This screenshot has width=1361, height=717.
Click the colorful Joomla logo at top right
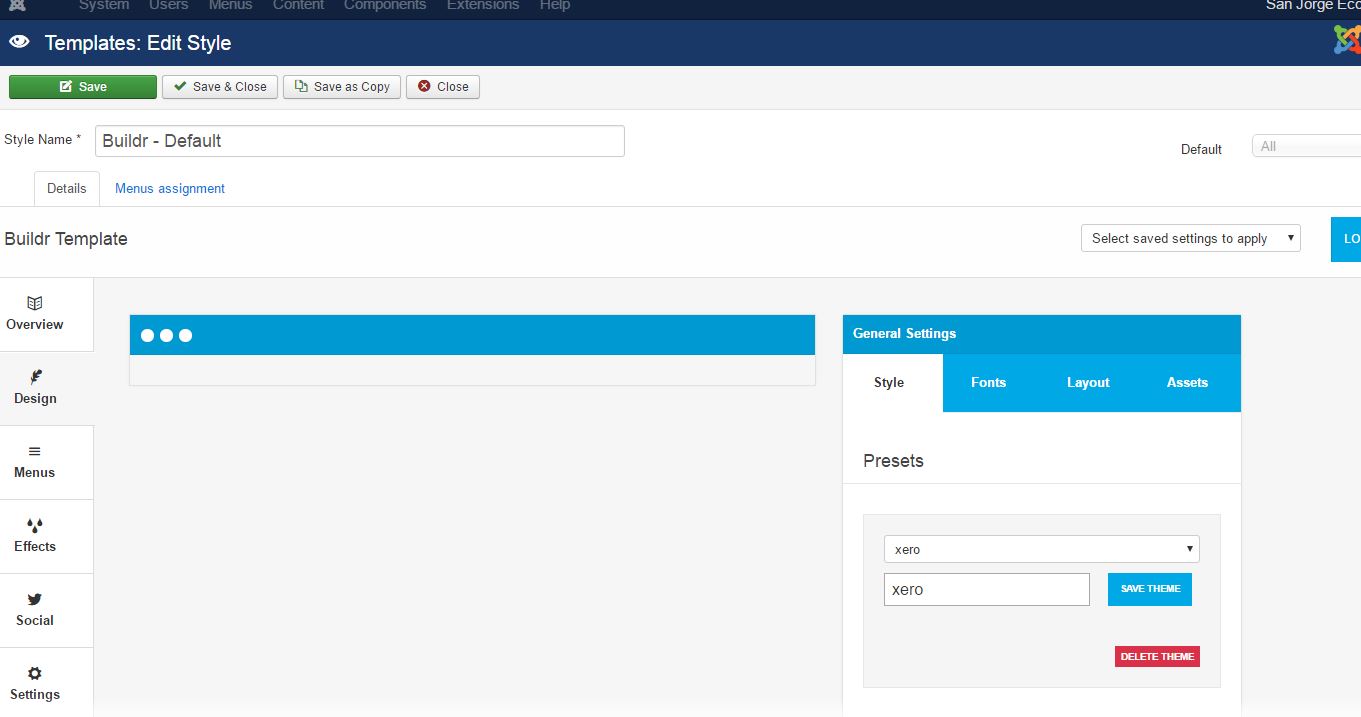1348,40
